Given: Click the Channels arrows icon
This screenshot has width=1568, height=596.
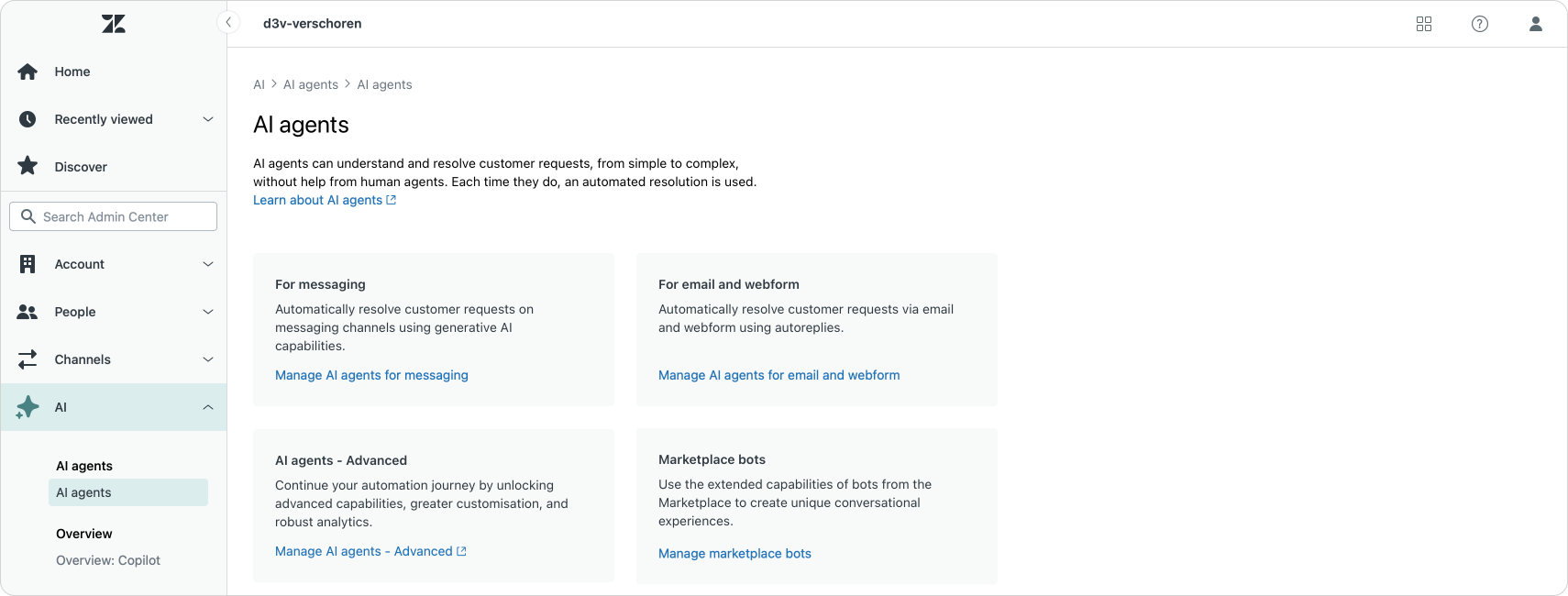Looking at the screenshot, I should pyautogui.click(x=28, y=359).
